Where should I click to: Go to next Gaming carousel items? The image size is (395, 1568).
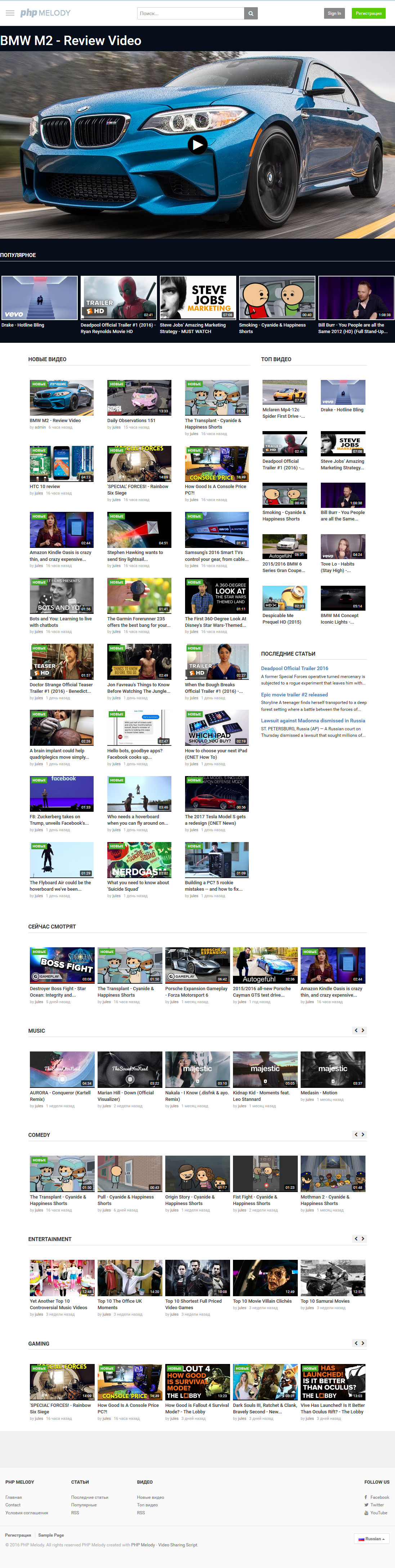(x=363, y=1343)
